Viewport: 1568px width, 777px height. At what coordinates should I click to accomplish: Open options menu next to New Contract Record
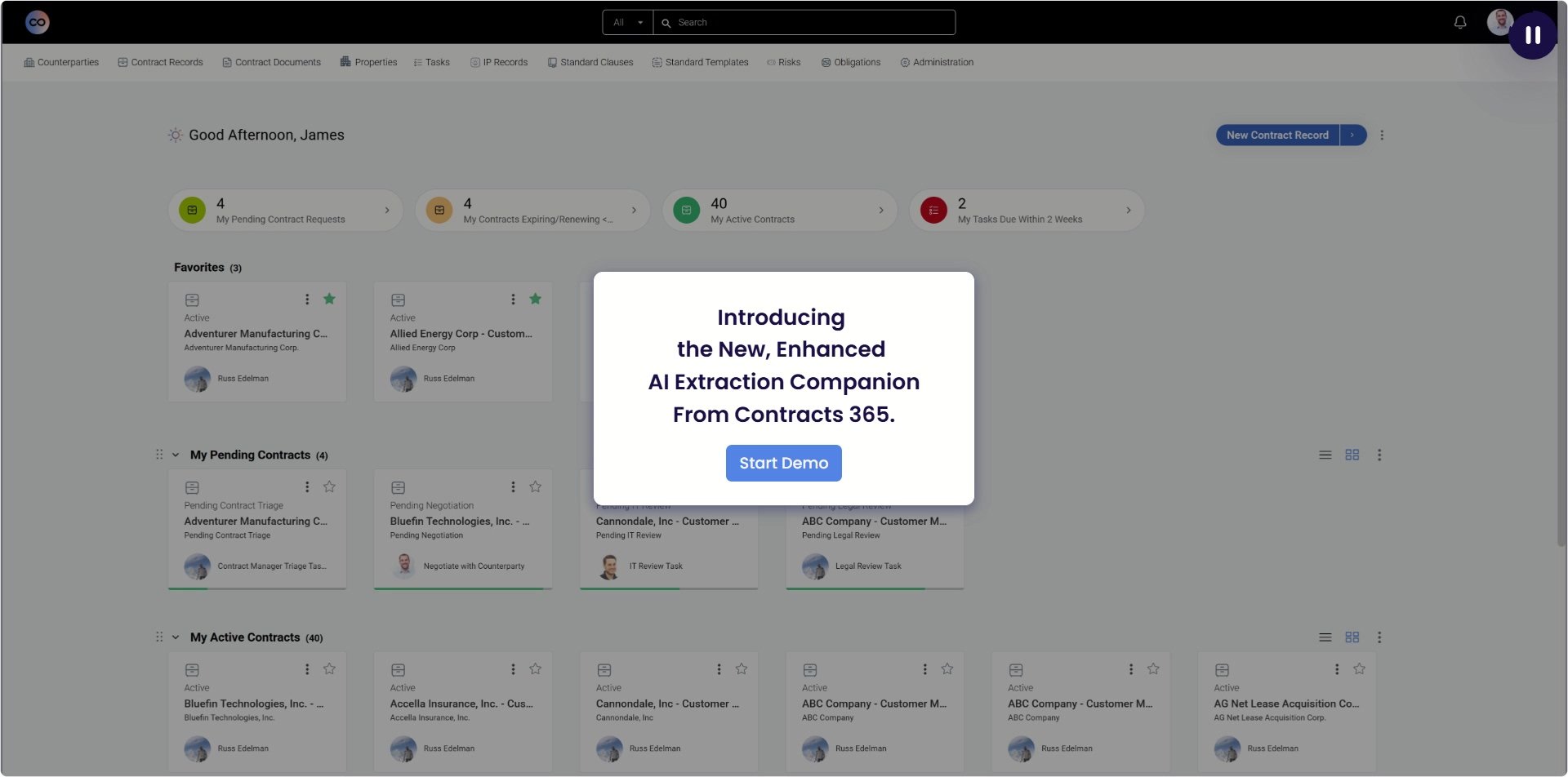[x=1382, y=135]
